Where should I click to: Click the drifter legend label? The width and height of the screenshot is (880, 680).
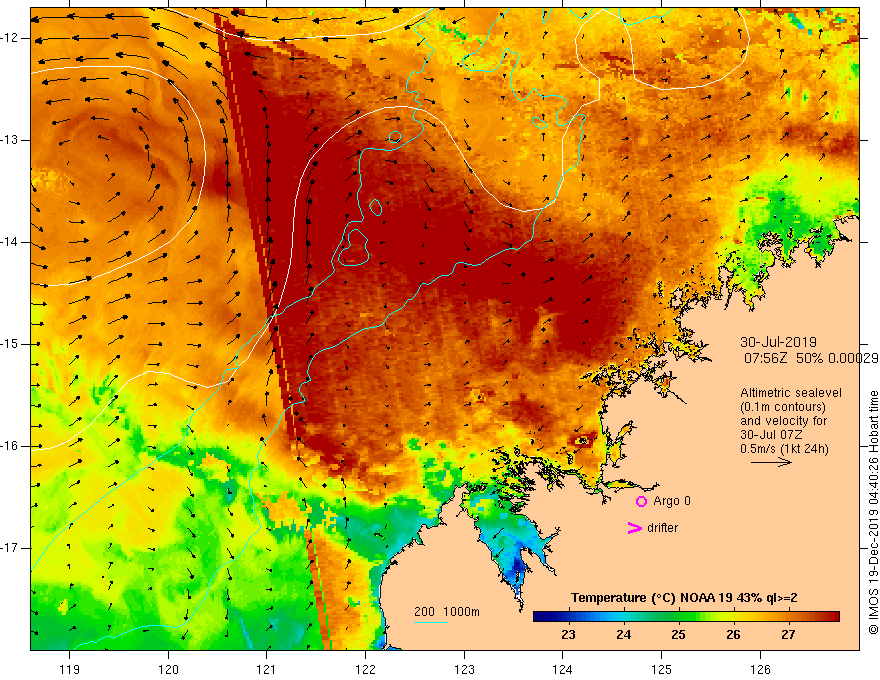662,528
